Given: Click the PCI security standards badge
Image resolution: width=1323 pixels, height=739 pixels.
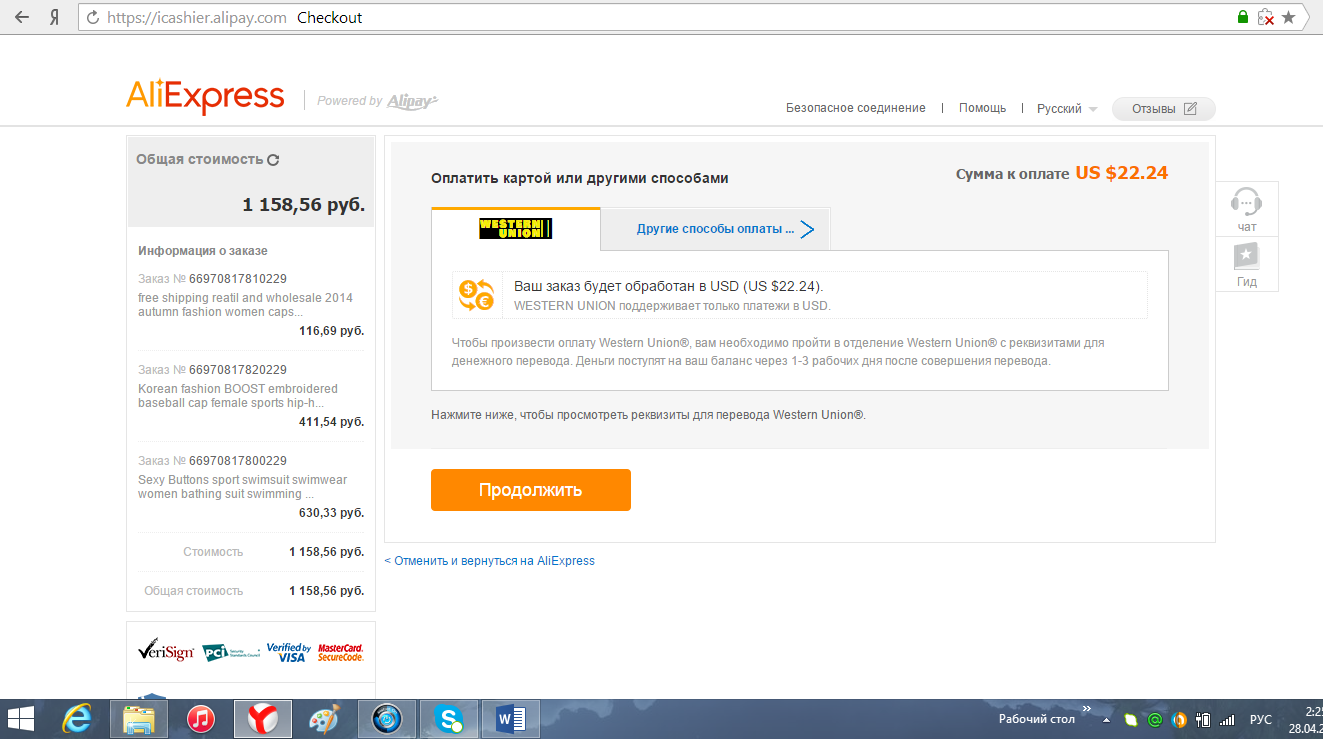Looking at the screenshot, I should (x=230, y=652).
